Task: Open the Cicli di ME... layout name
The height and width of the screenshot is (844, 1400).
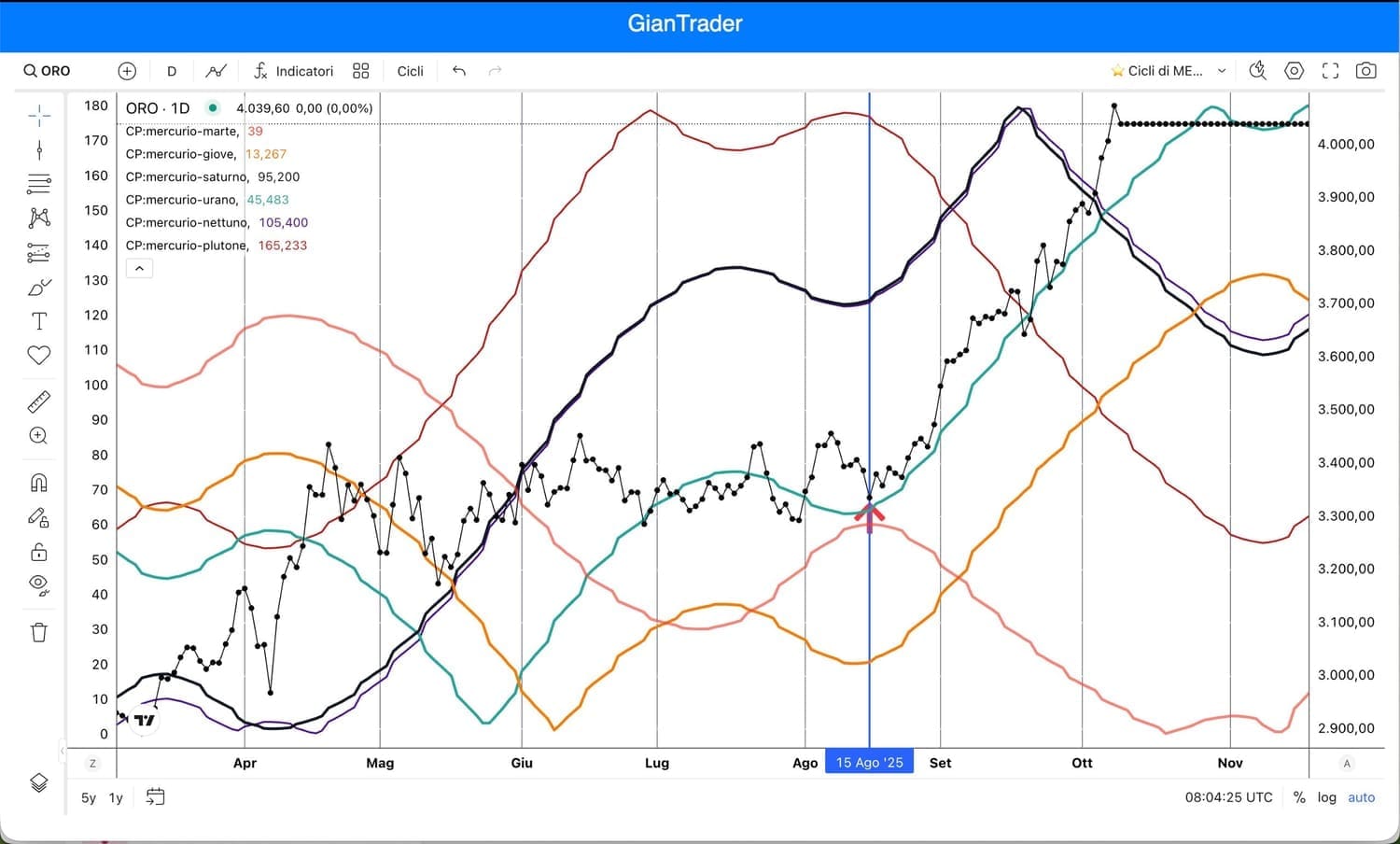Action: [1165, 71]
